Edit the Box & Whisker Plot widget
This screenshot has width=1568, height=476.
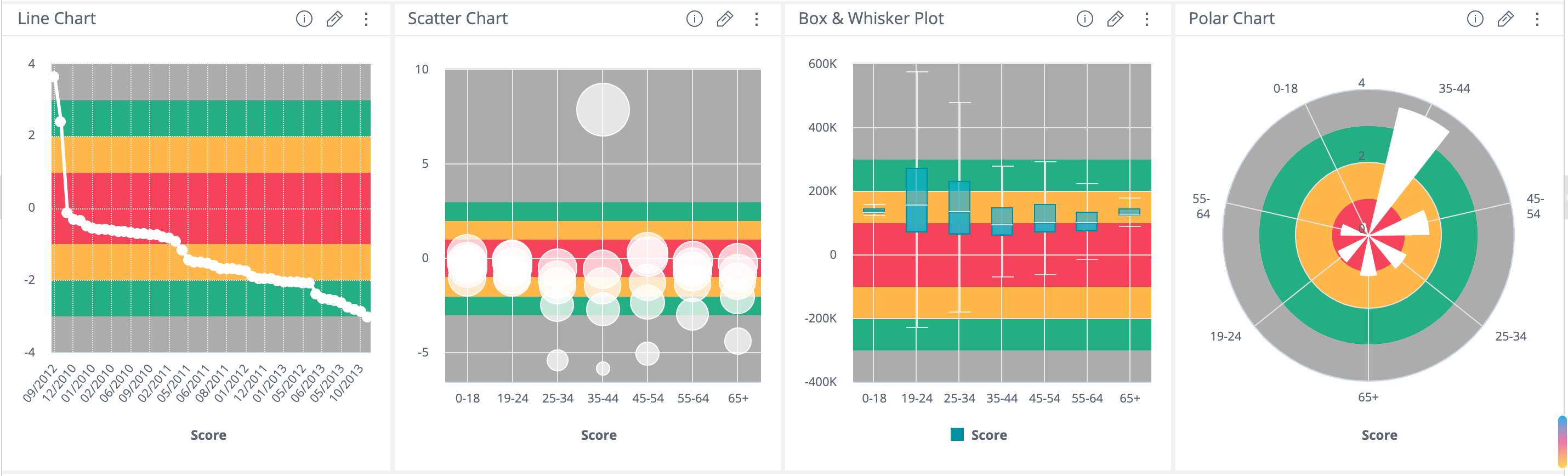click(x=1115, y=19)
